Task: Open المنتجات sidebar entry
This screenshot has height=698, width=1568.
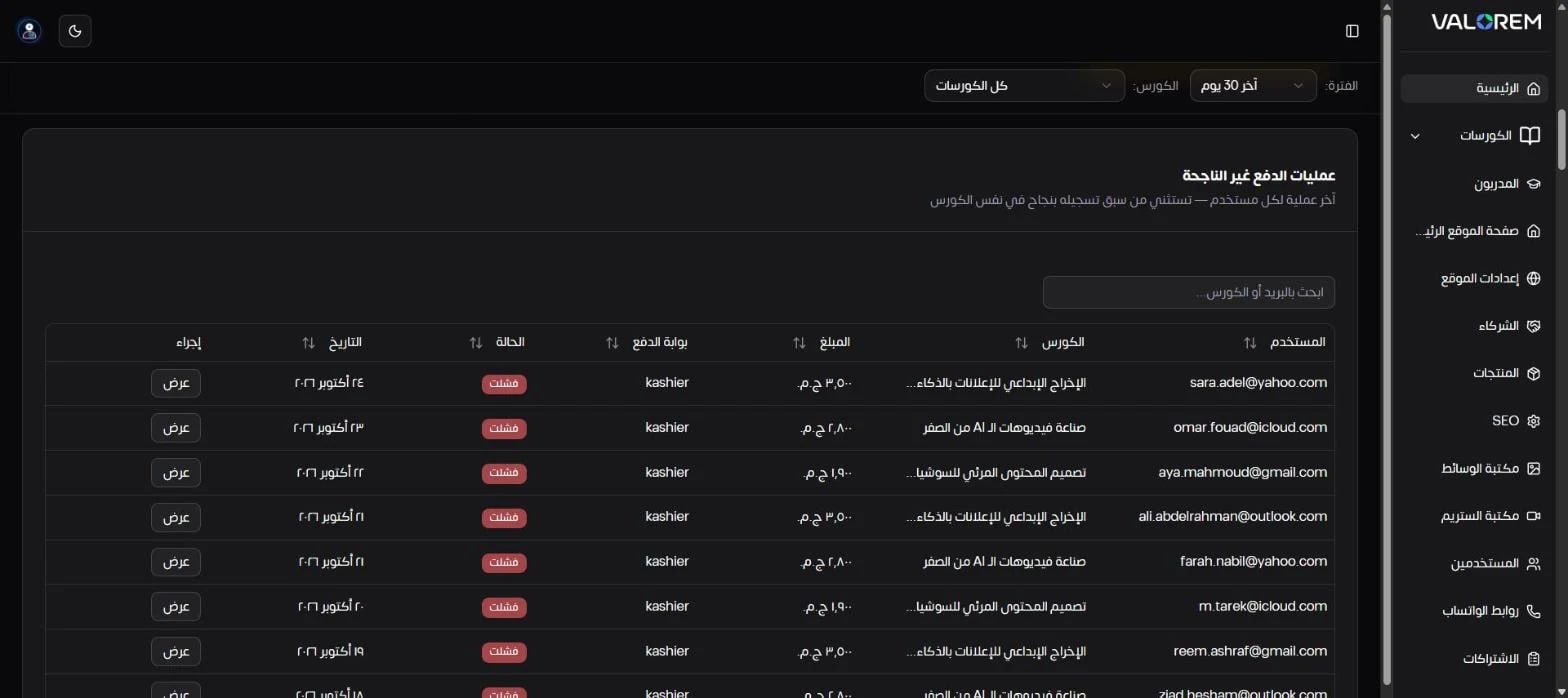Action: [1474, 373]
